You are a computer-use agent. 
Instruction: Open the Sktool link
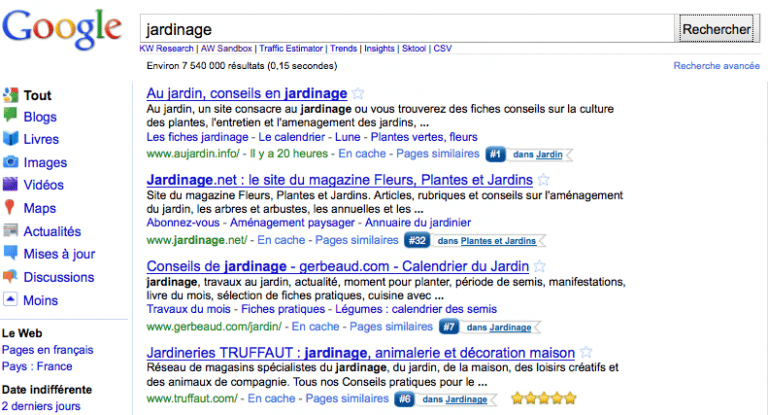414,49
